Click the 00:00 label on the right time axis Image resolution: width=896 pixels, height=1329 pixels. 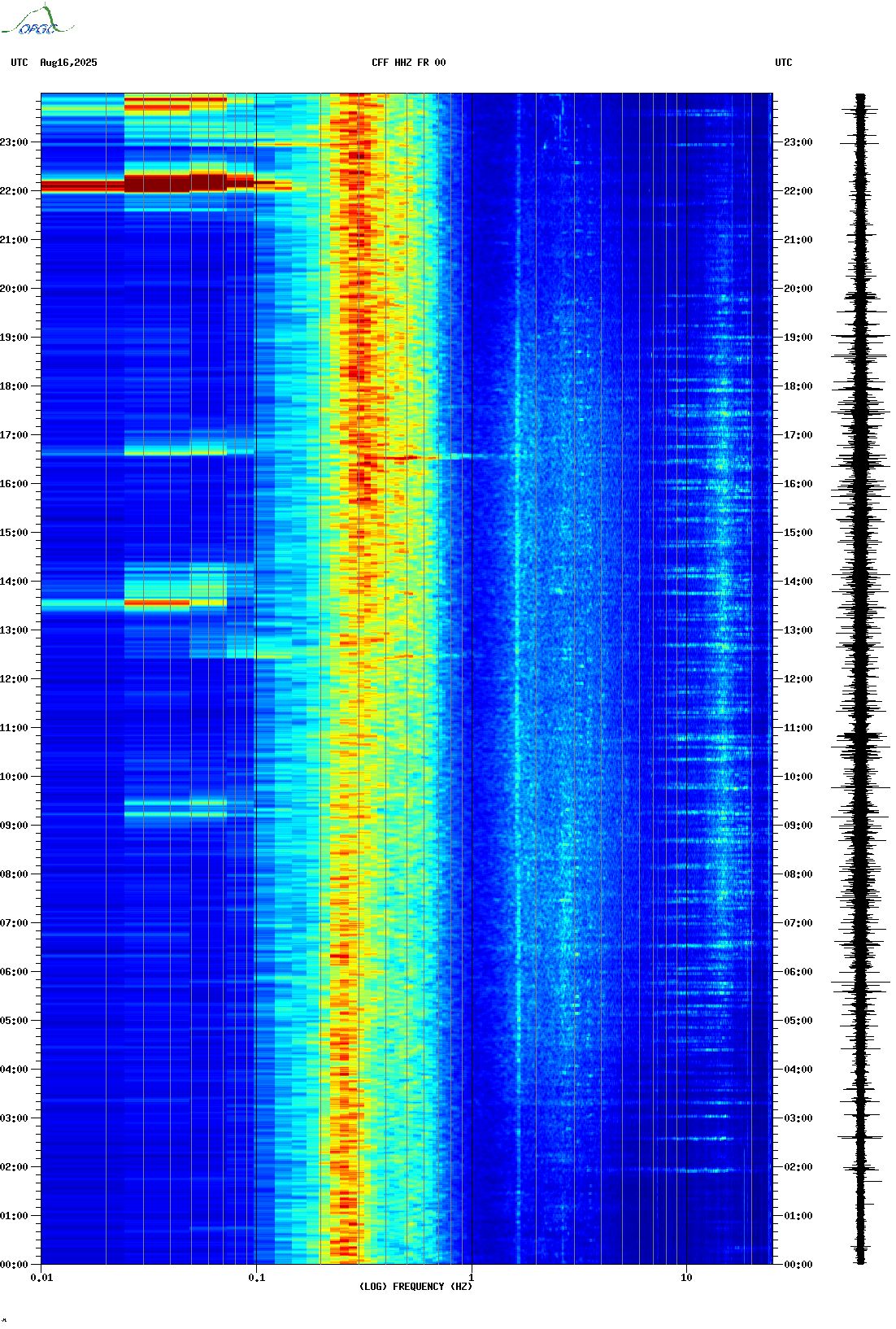(x=798, y=1265)
